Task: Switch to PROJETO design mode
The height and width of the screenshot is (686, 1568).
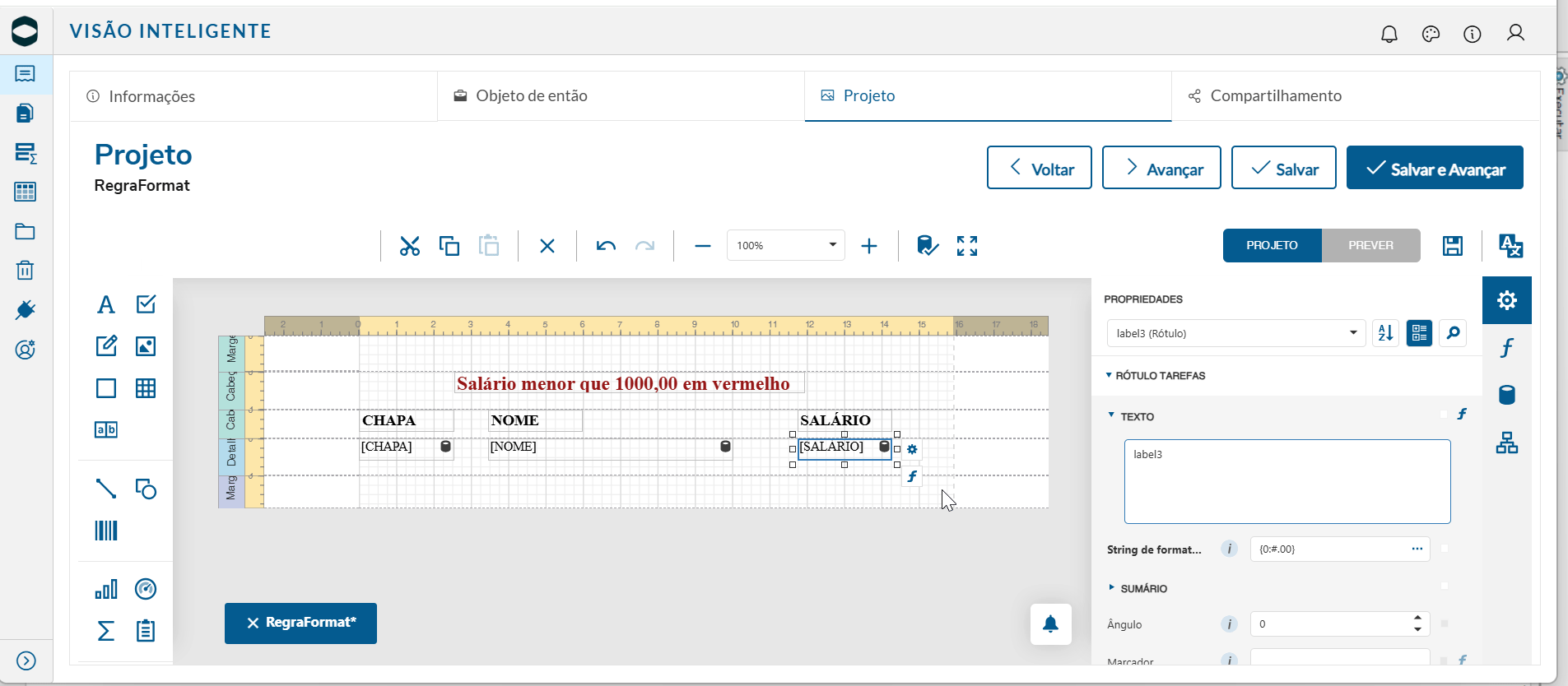Action: [x=1273, y=245]
